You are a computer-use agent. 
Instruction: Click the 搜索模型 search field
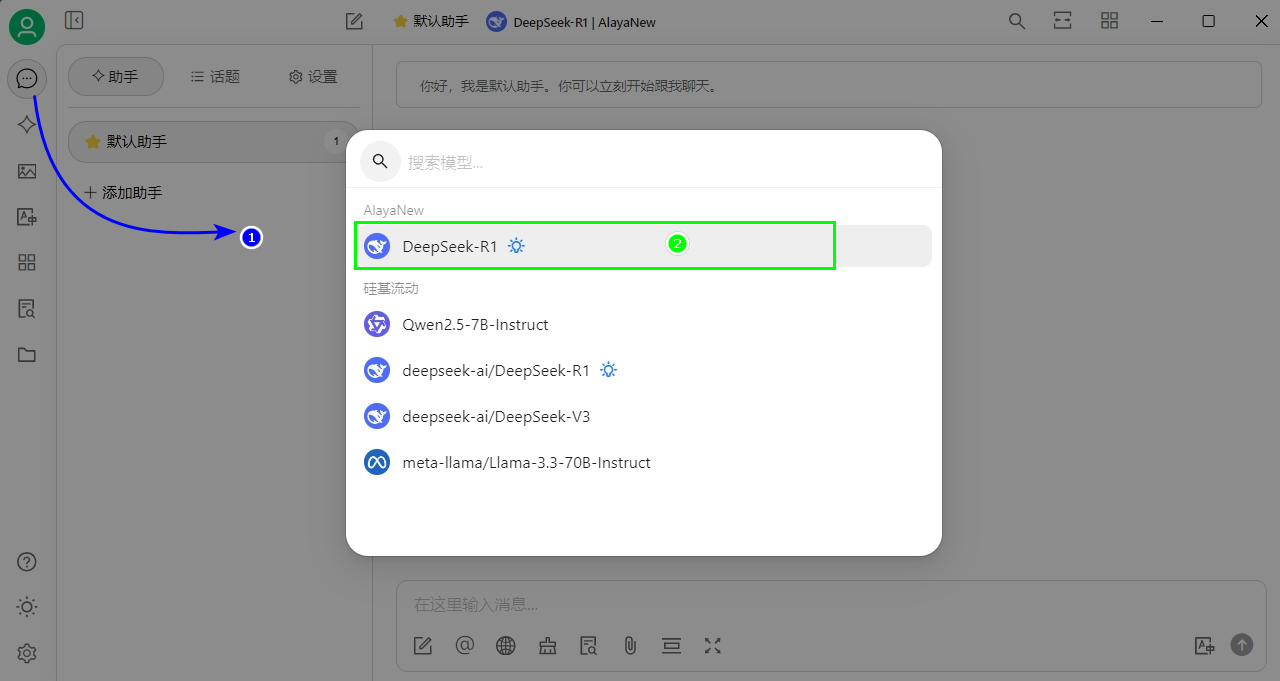point(660,162)
